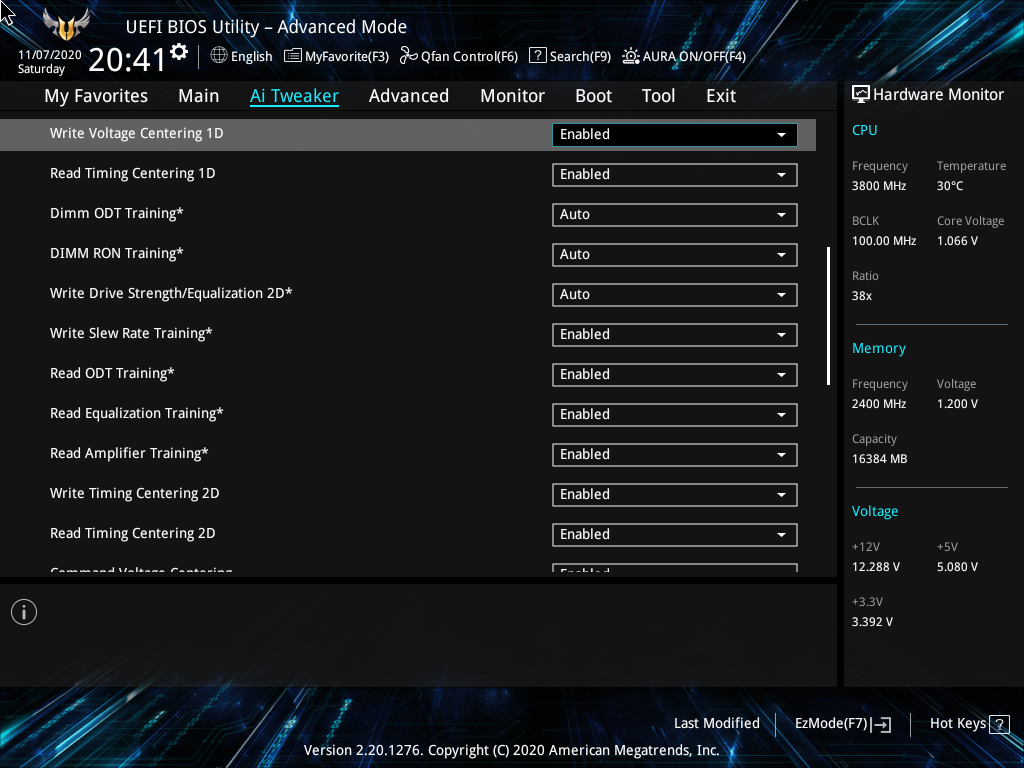Open the Monitor tab

tap(513, 95)
